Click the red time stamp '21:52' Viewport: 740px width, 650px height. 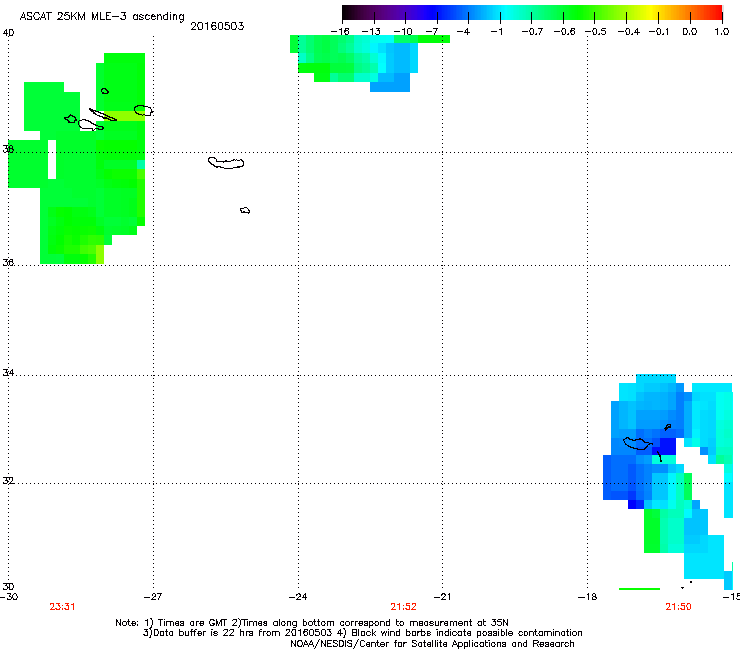tap(404, 607)
